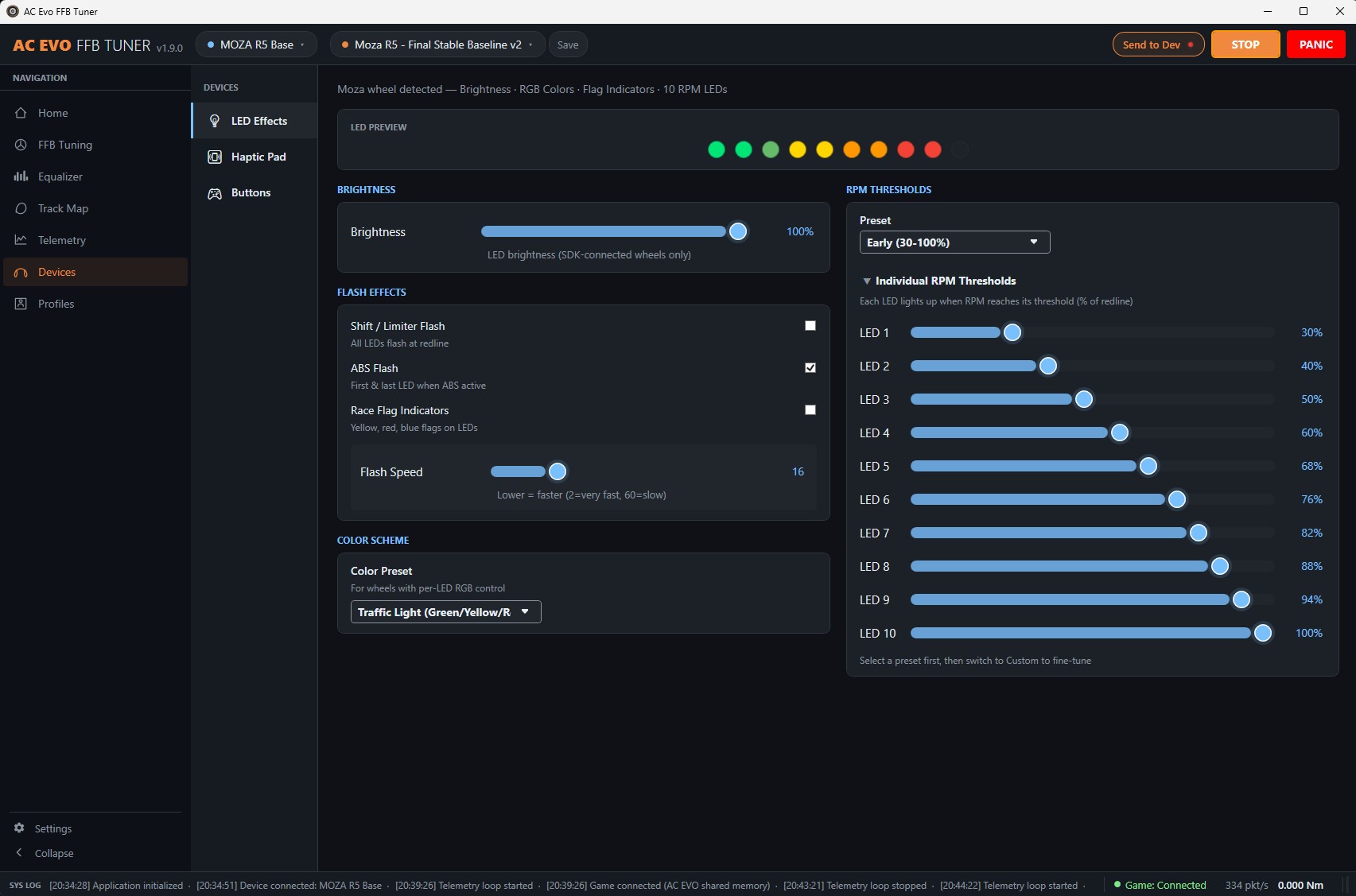Open the Equalizer page
The width and height of the screenshot is (1356, 896).
click(95, 176)
